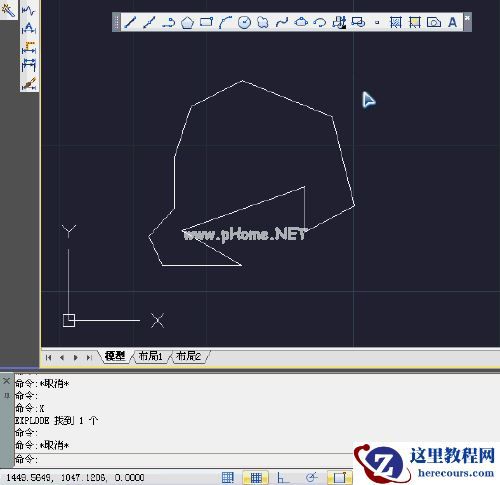
Task: Select the Line tool in draw toolbar
Action: (x=130, y=22)
